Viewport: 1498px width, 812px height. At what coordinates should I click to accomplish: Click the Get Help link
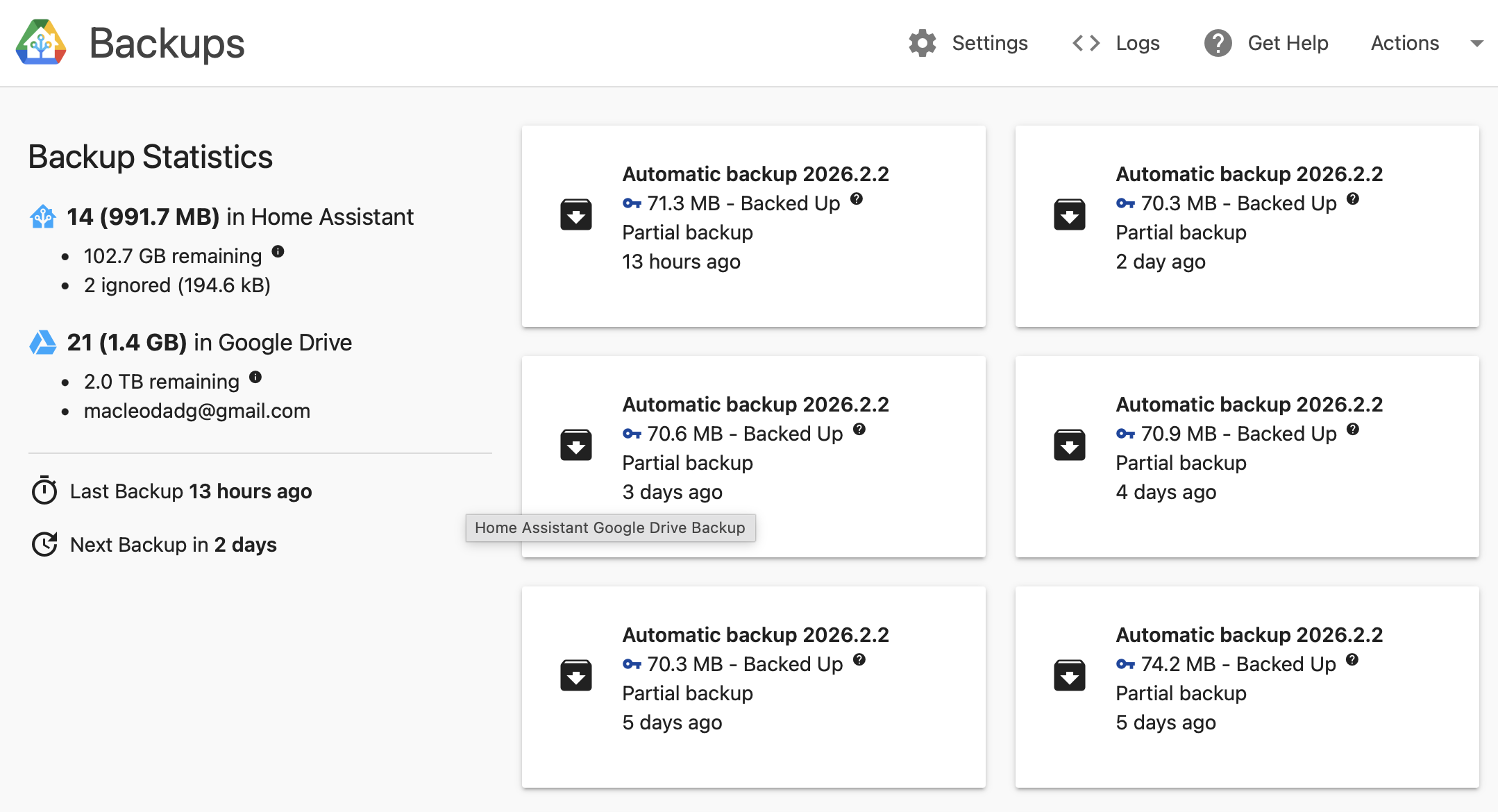1288,43
